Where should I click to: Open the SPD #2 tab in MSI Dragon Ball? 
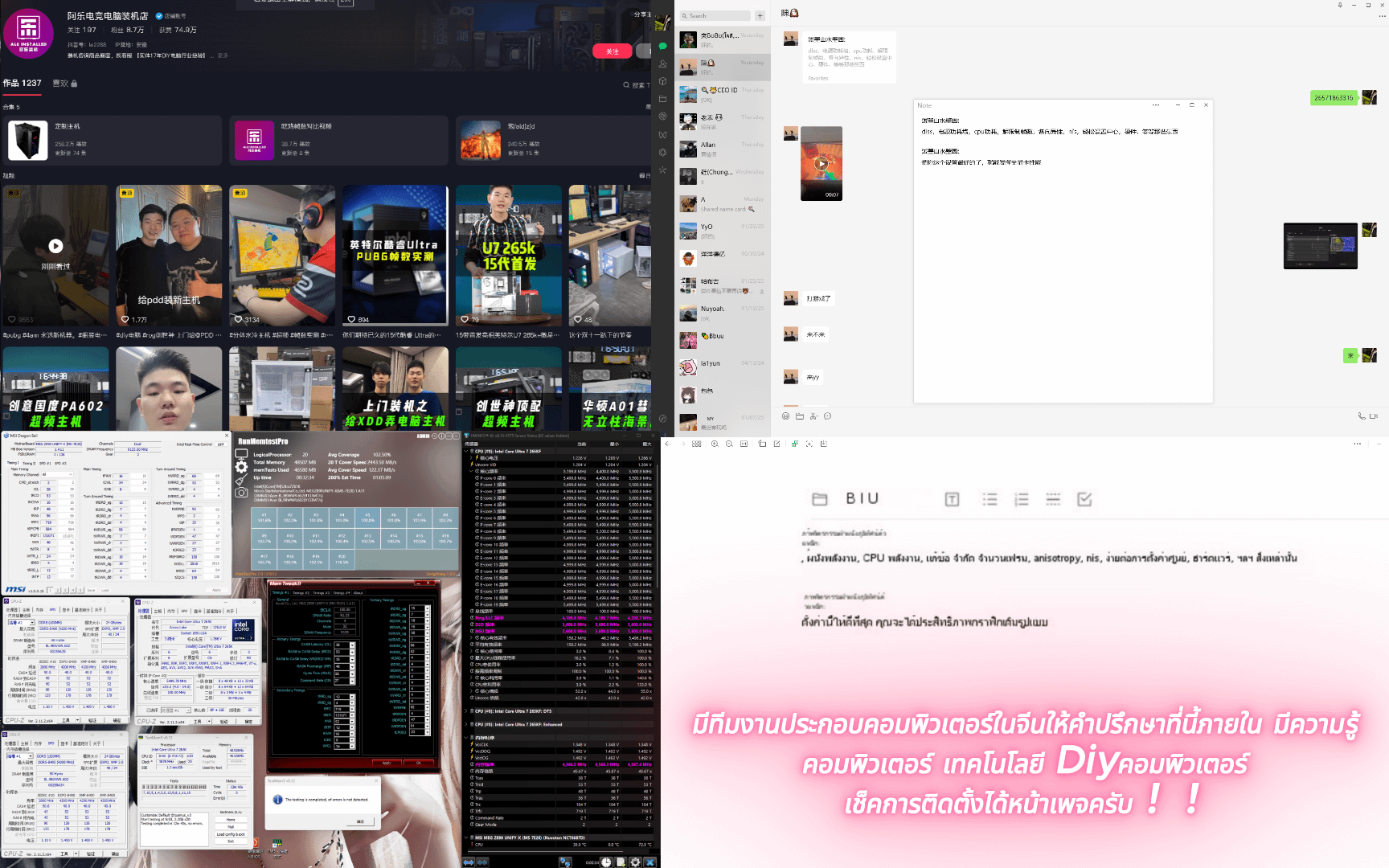point(59,463)
